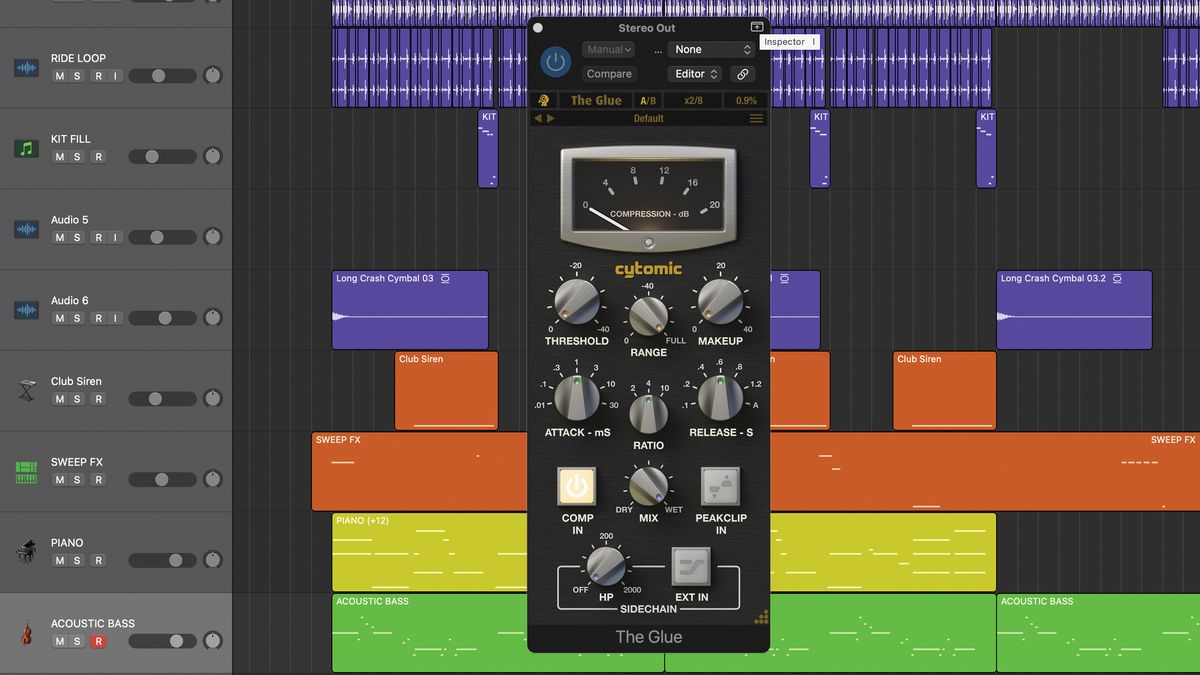
Task: Click the KIT FILL track music note icon
Action: coord(26,149)
